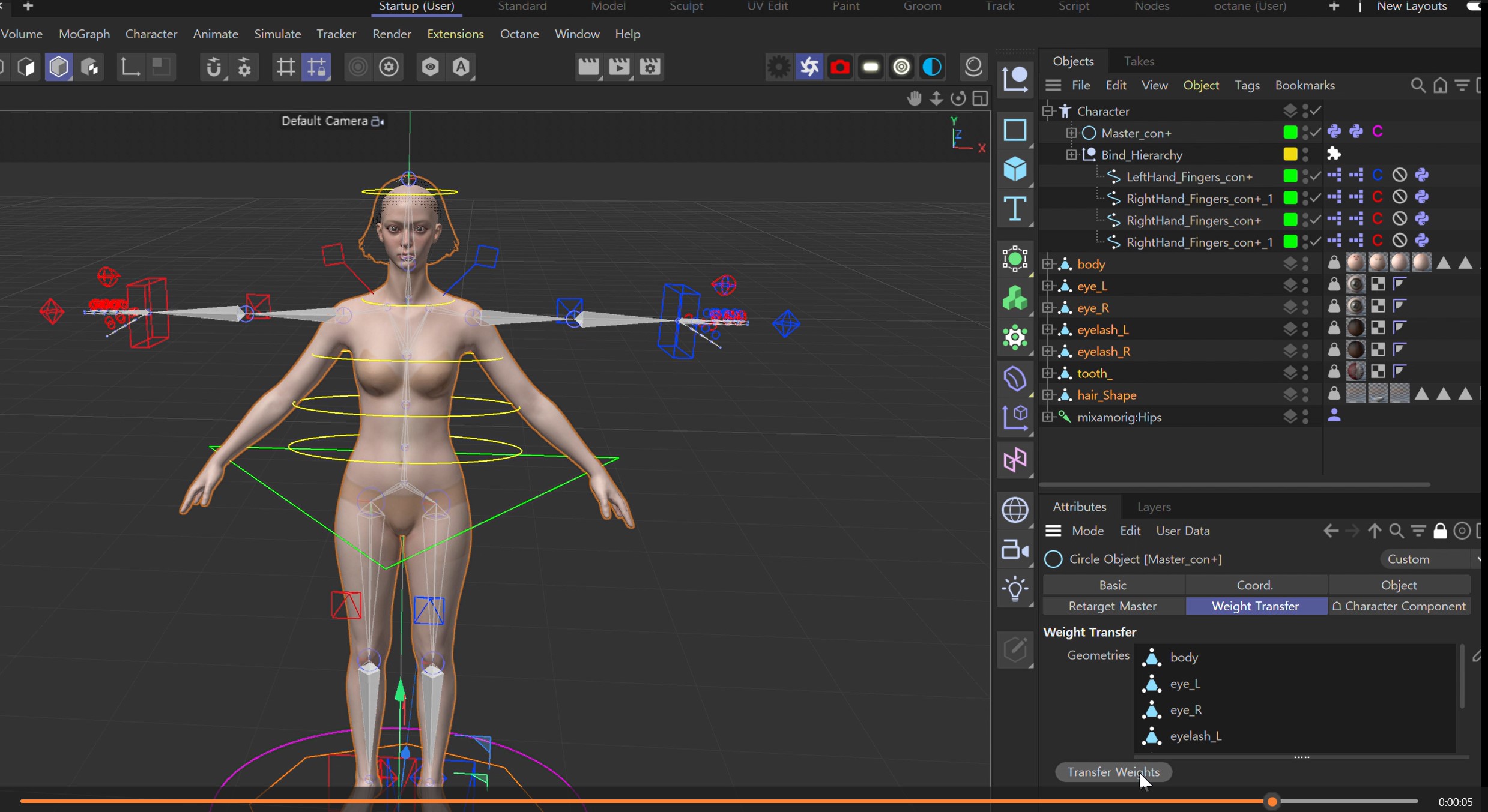Viewport: 1488px width, 812px height.
Task: Click the video progress slider handle
Action: point(1272,801)
